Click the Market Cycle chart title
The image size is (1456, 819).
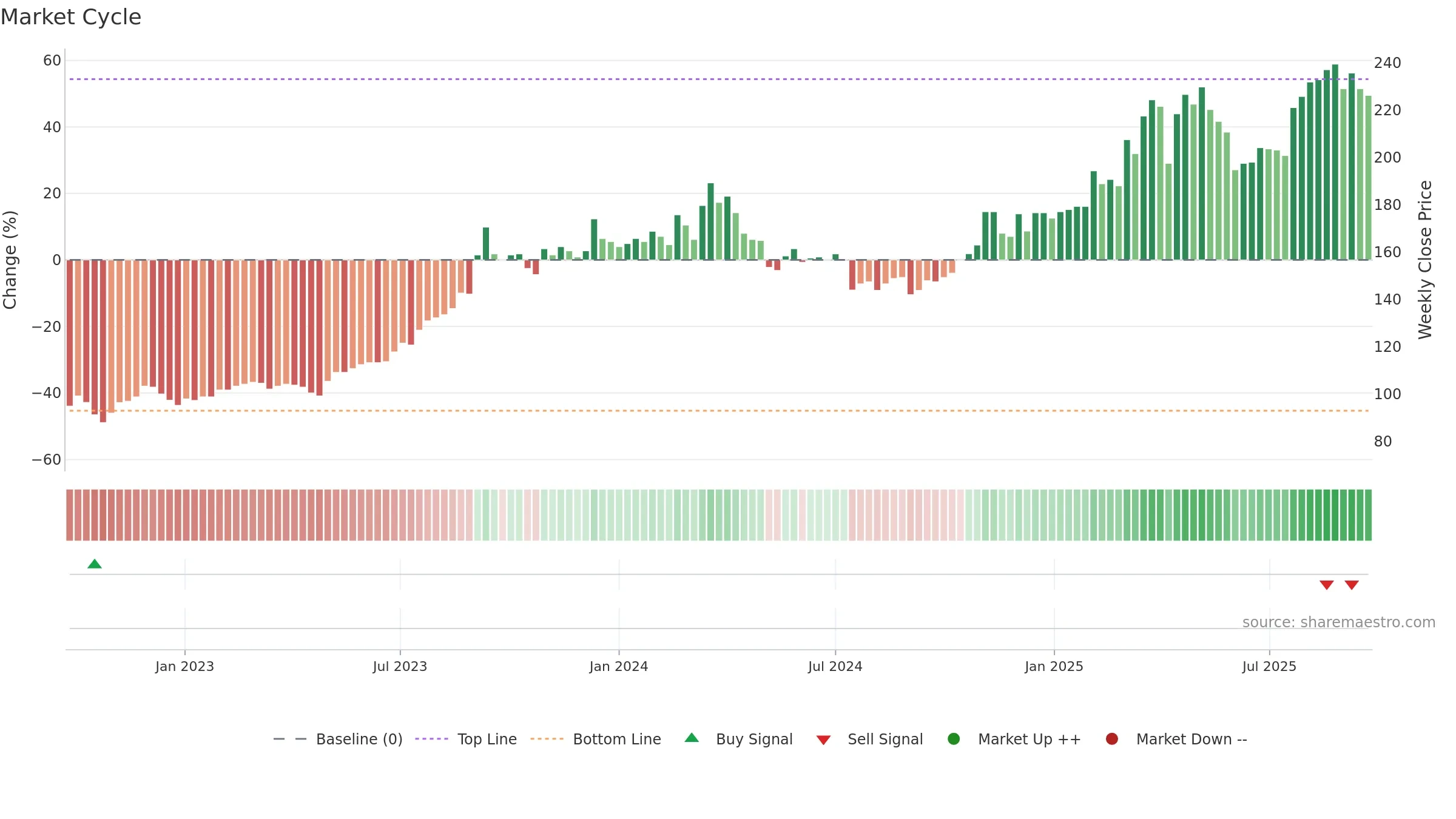click(71, 17)
